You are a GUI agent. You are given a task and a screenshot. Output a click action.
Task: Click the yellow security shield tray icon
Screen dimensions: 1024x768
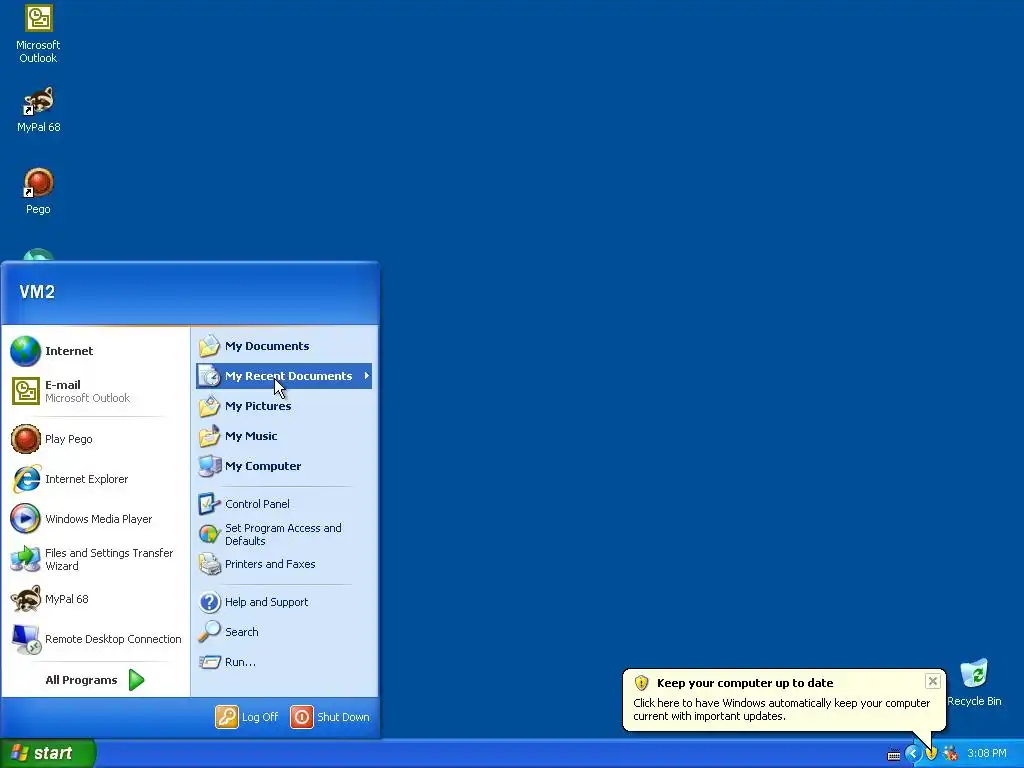pyautogui.click(x=932, y=754)
